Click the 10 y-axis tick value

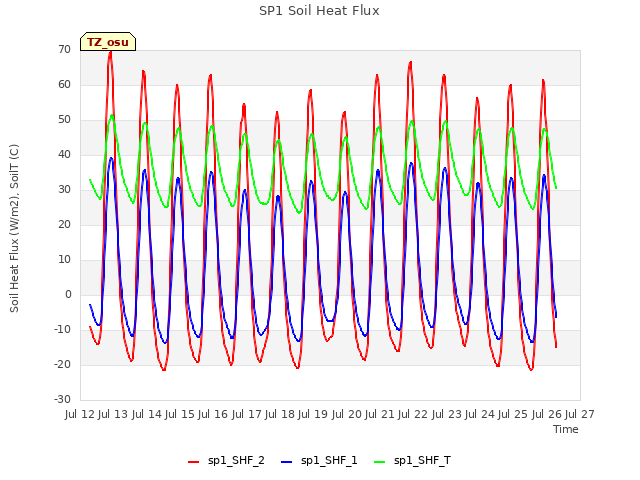[x=64, y=259]
